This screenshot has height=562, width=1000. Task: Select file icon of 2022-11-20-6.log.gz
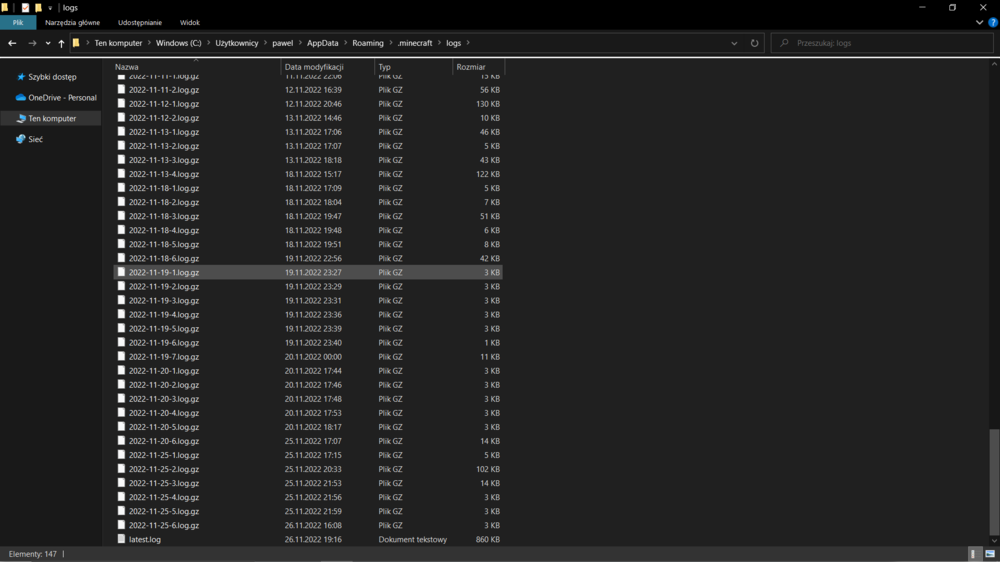coord(121,441)
